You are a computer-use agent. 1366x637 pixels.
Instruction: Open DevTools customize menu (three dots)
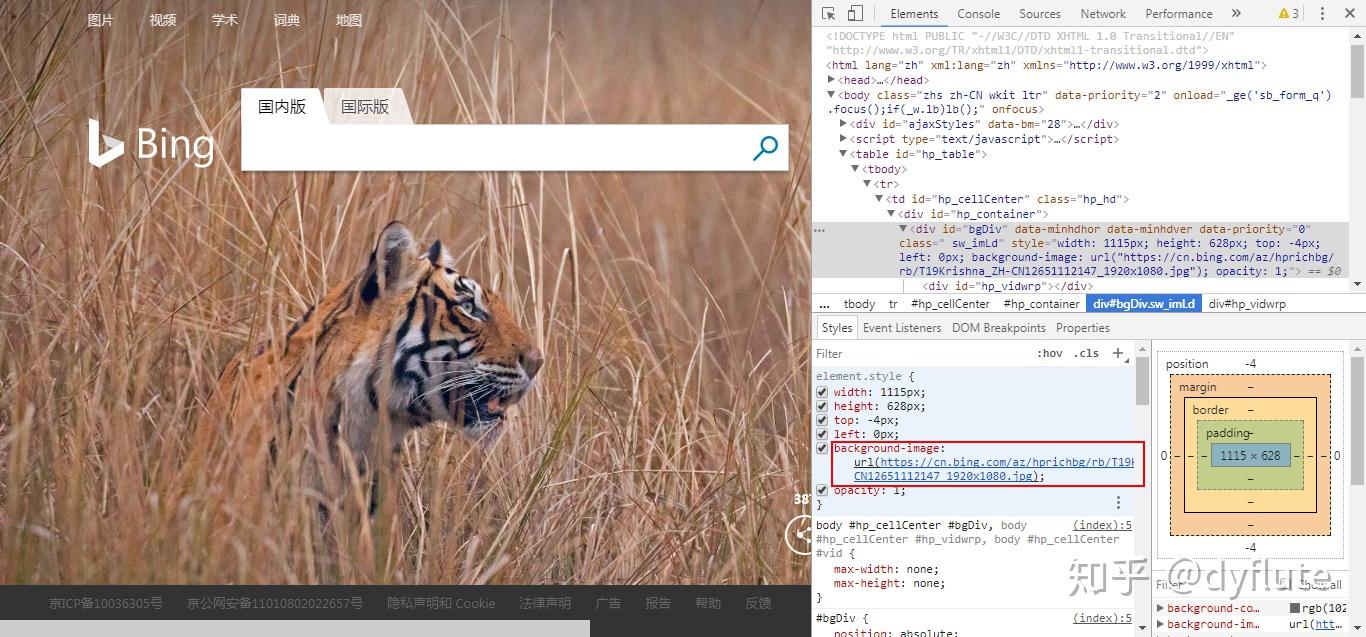pyautogui.click(x=1322, y=14)
